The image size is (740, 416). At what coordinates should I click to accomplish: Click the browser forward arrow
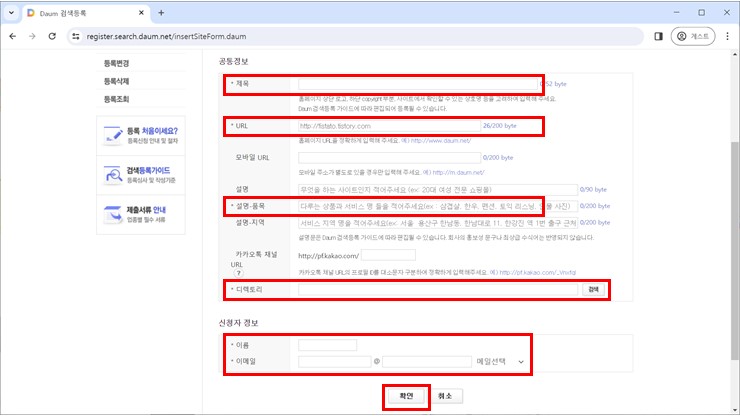coord(32,36)
